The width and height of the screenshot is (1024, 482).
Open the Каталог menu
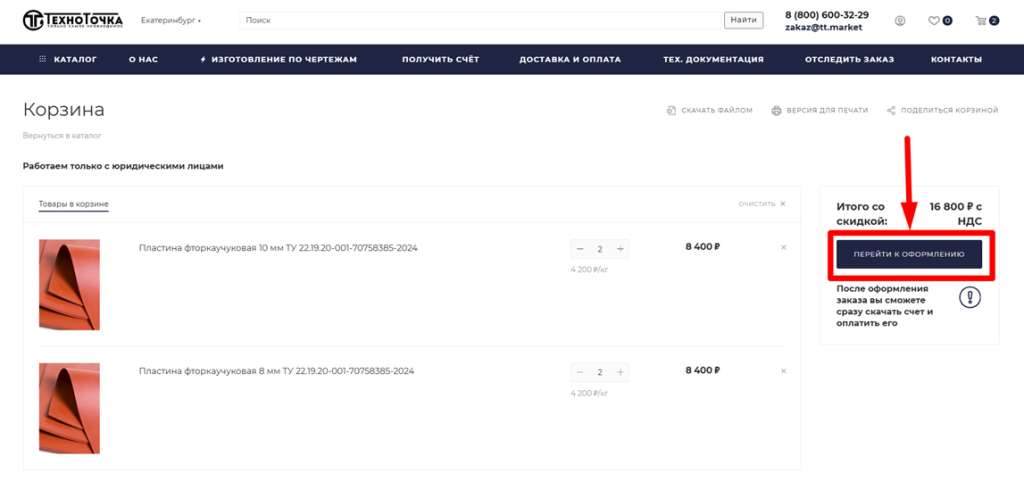68,59
